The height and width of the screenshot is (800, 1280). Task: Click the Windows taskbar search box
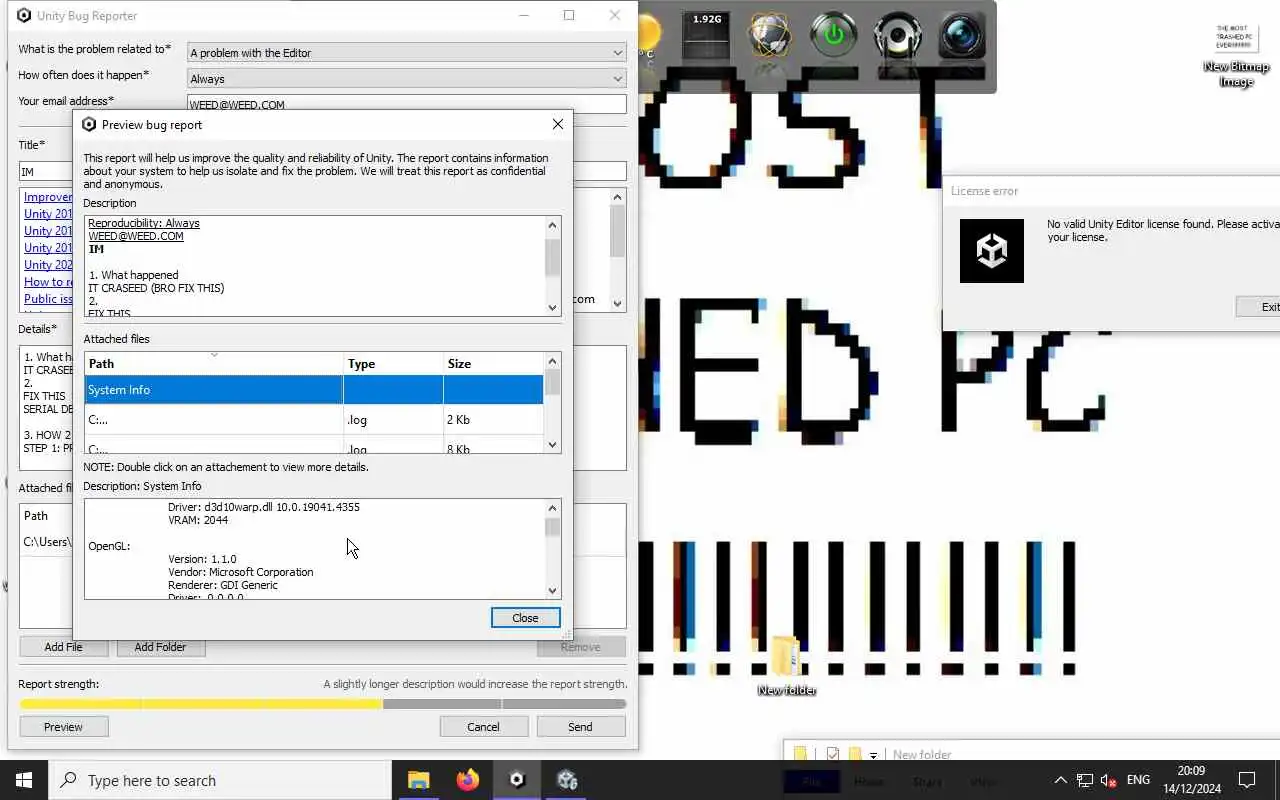pos(220,780)
